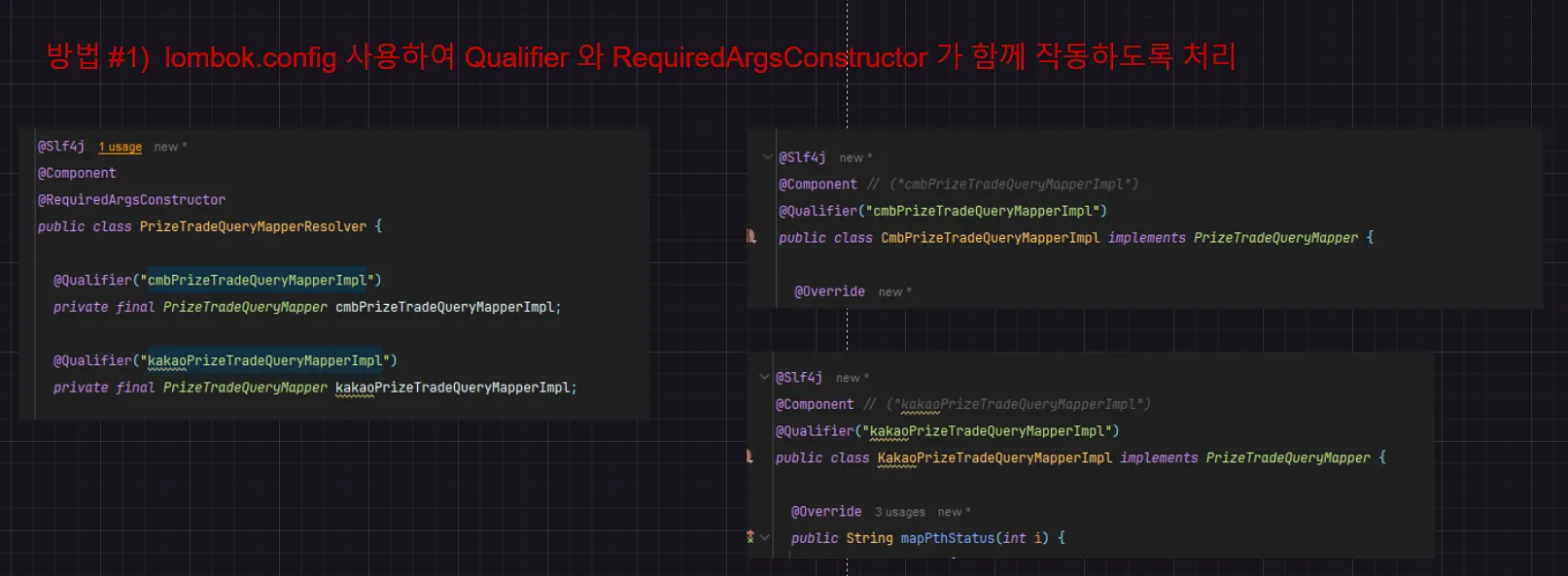The image size is (1568, 576).
Task: Click 'new *' hint beside Kakao class @Slf4j
Action: [x=853, y=378]
